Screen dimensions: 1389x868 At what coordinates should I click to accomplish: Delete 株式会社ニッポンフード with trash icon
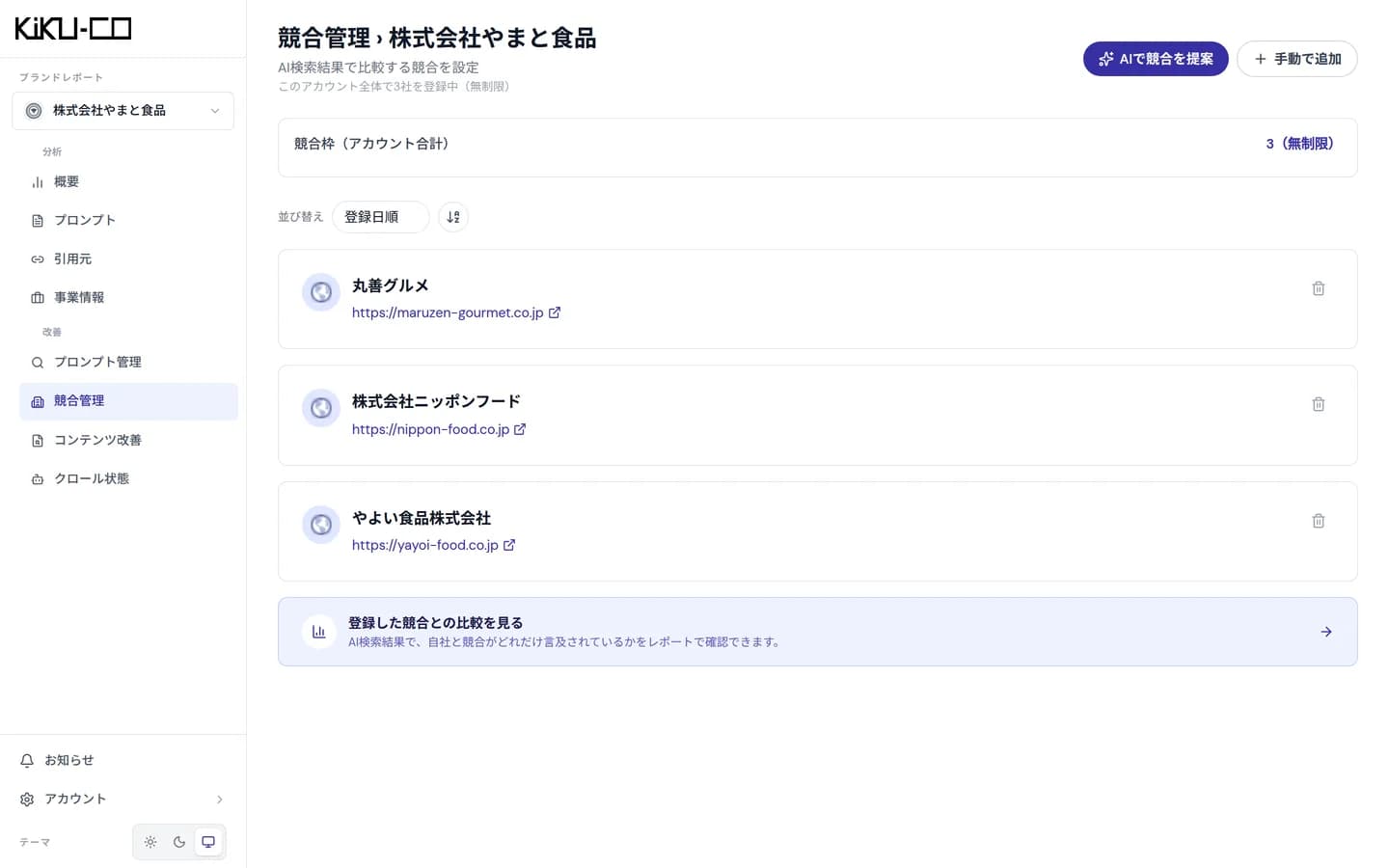(x=1319, y=404)
